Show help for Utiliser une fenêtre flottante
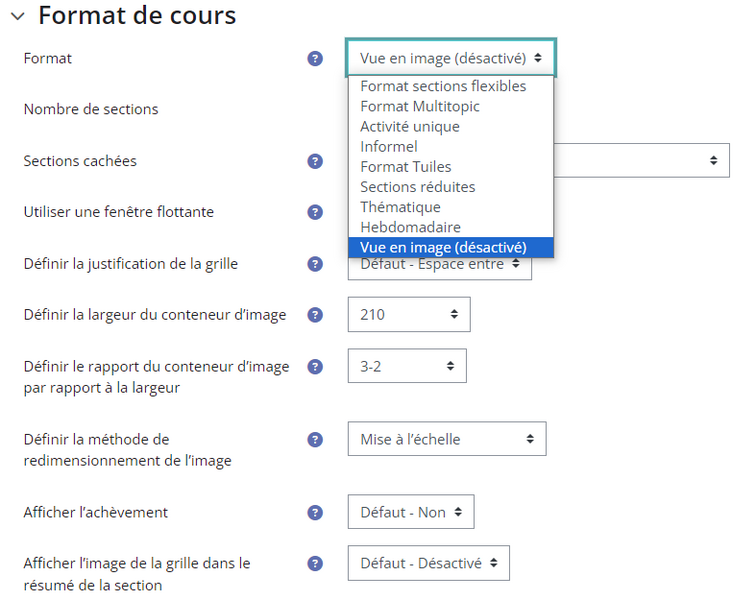Viewport: 756px width, 600px height. click(315, 212)
